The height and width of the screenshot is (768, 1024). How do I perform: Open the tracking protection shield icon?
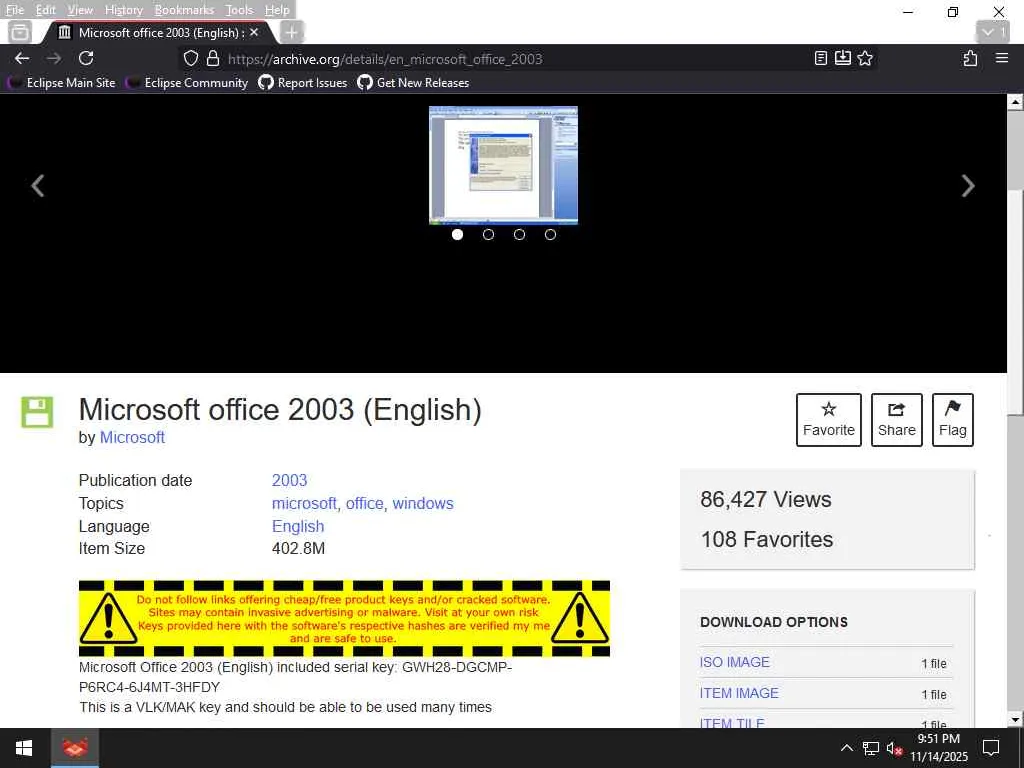190,58
